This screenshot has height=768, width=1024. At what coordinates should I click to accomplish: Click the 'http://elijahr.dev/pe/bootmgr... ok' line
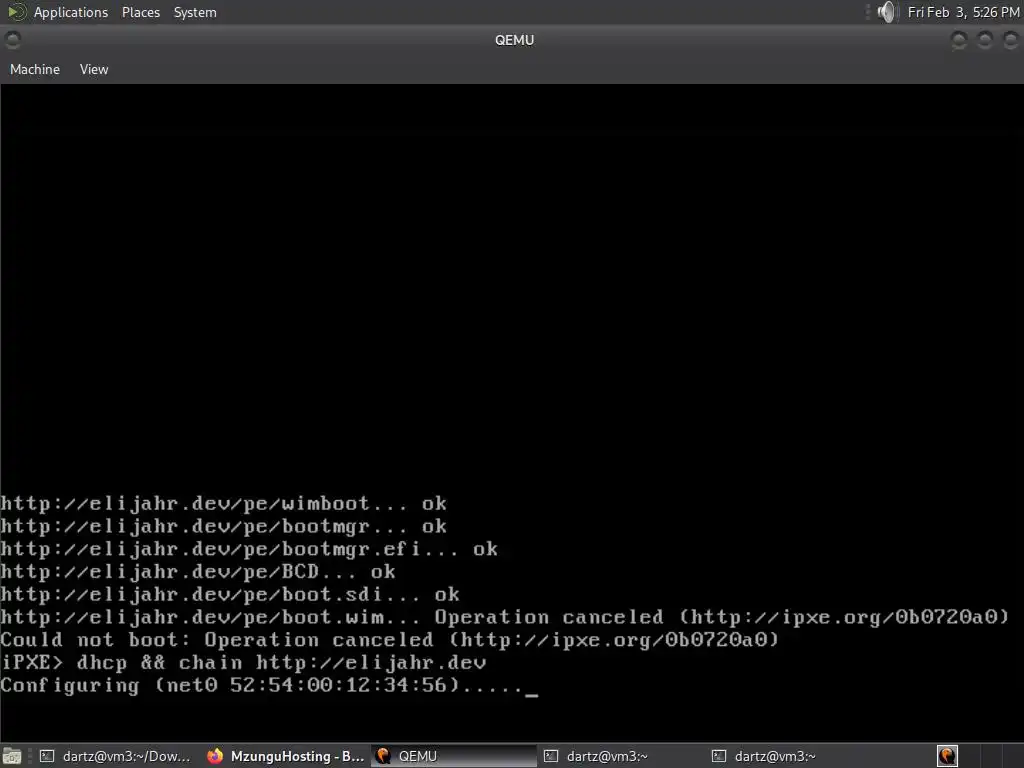click(x=224, y=526)
